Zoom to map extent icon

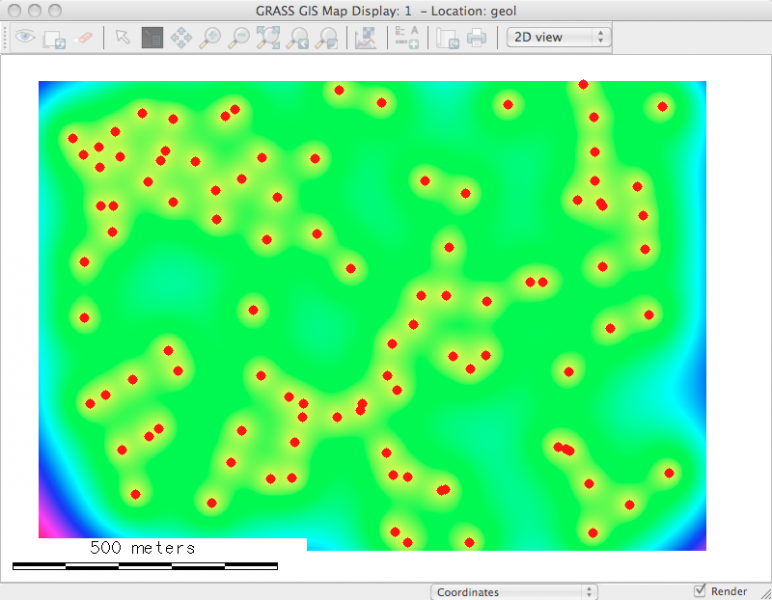[268, 38]
